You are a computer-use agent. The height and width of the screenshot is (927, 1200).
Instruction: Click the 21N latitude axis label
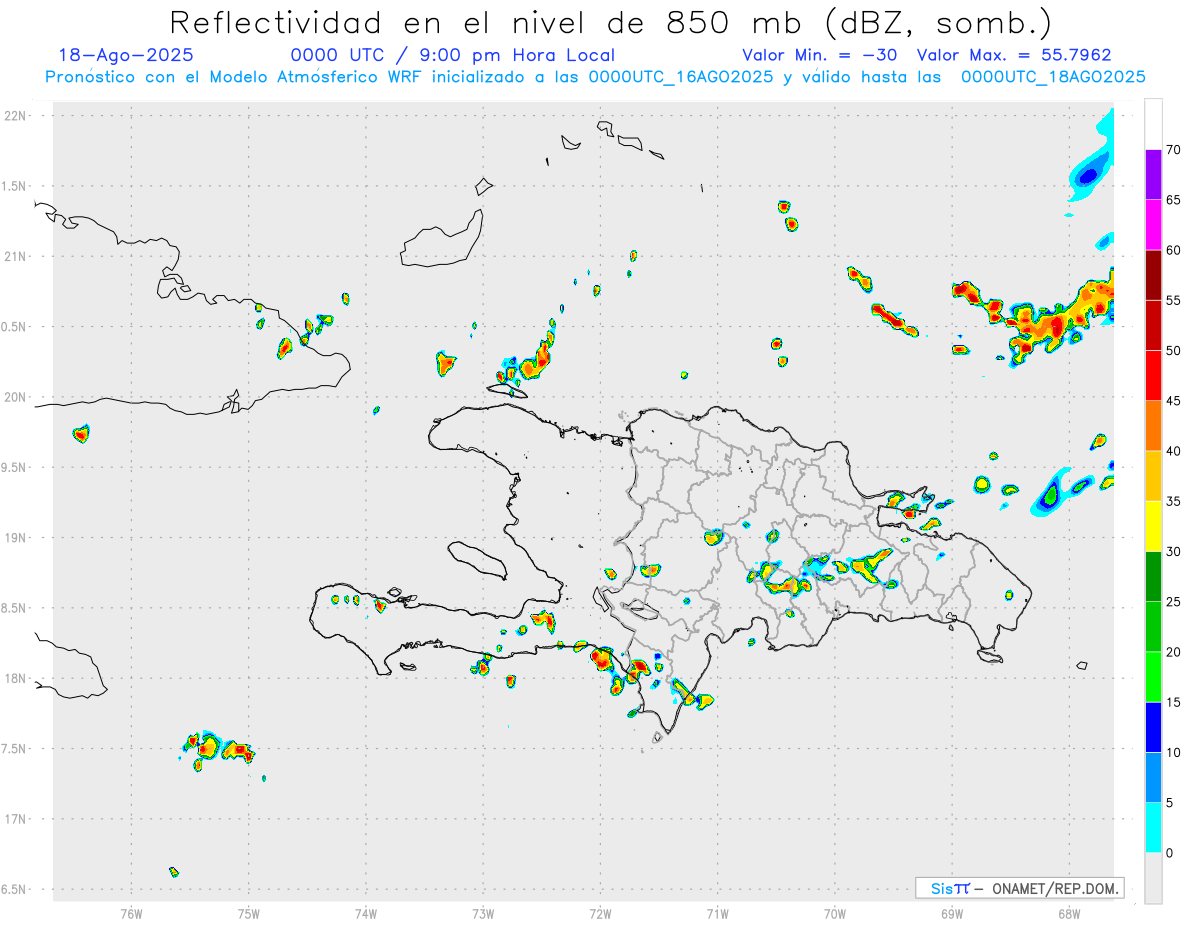[x=17, y=257]
